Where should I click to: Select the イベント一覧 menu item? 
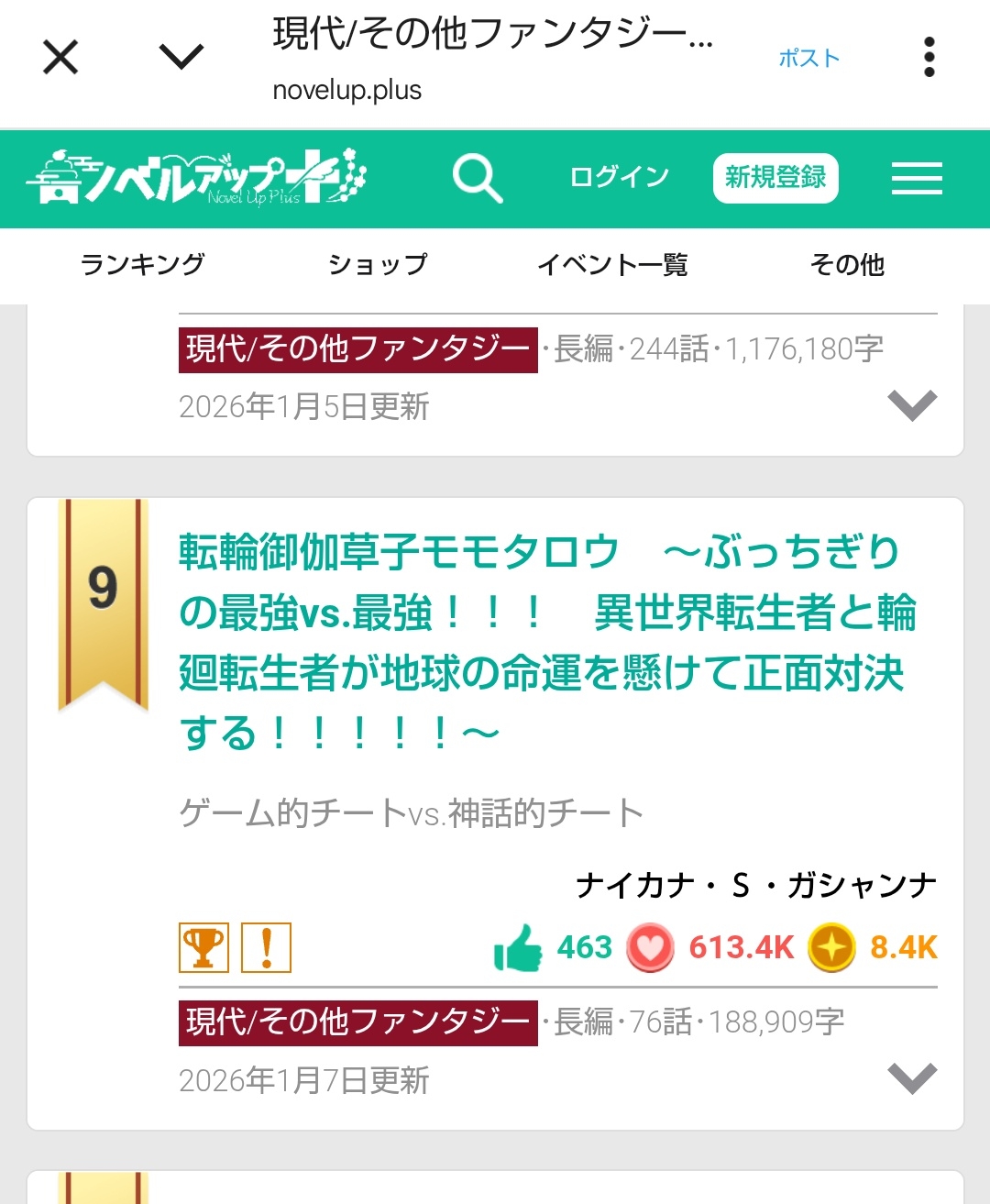(612, 264)
